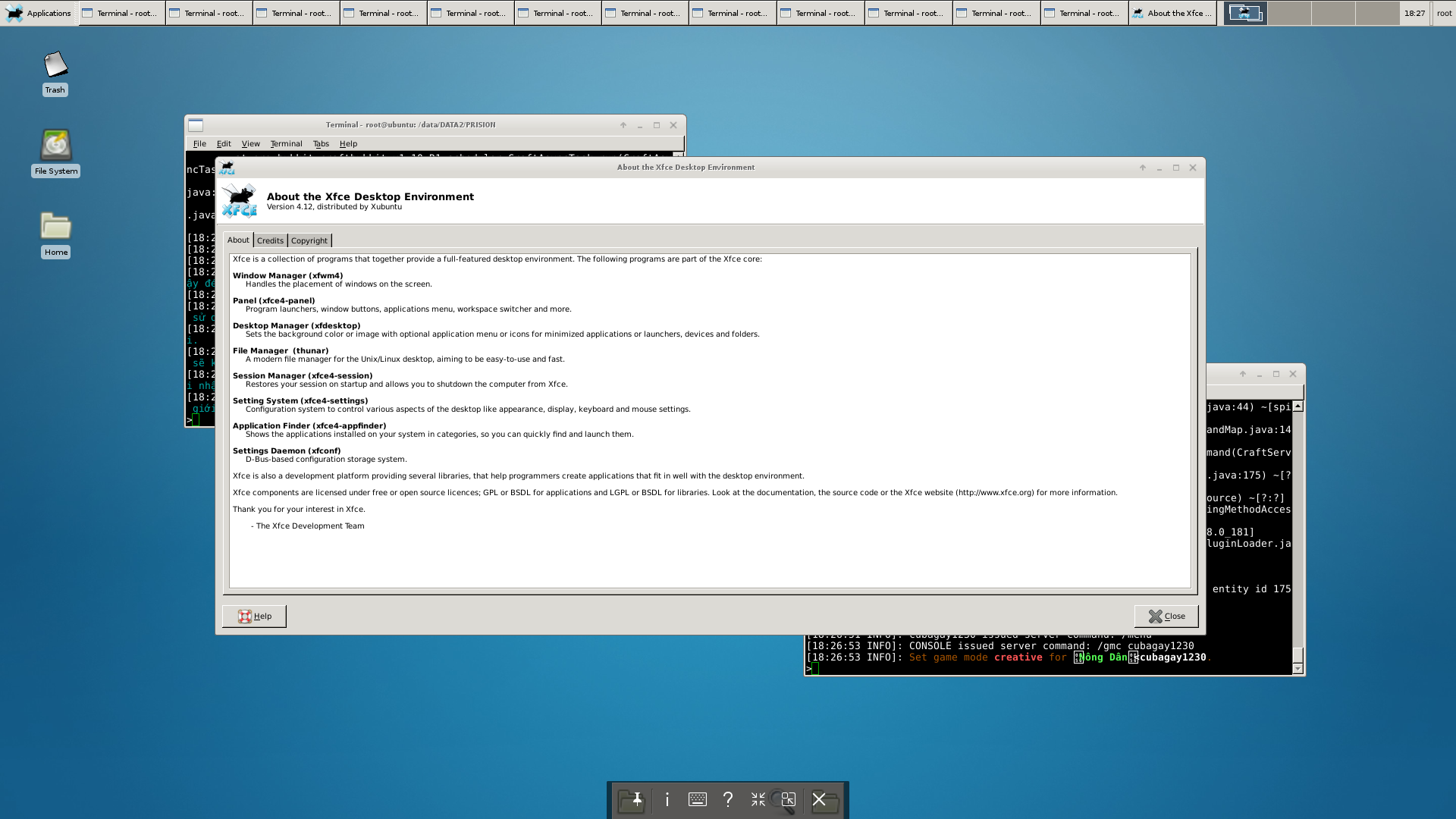
Task: Click the Close button in About dialog
Action: point(1166,616)
